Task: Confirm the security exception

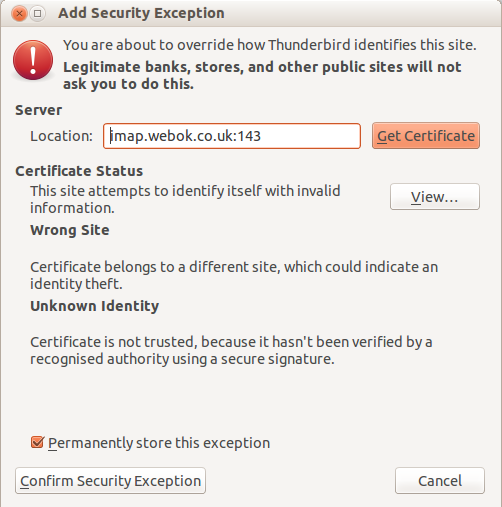Action: (110, 481)
